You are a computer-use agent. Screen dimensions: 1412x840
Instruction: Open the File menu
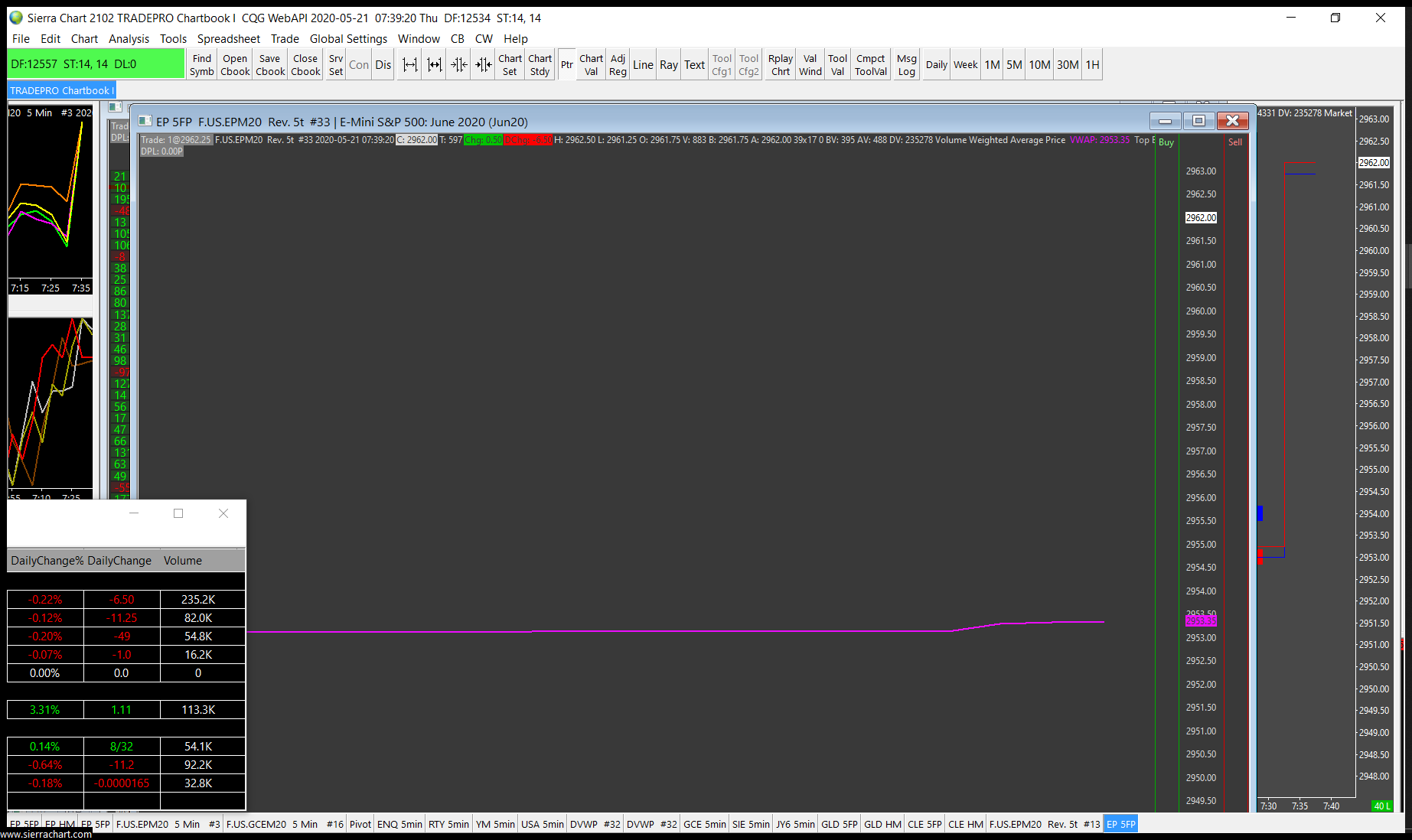coord(21,38)
